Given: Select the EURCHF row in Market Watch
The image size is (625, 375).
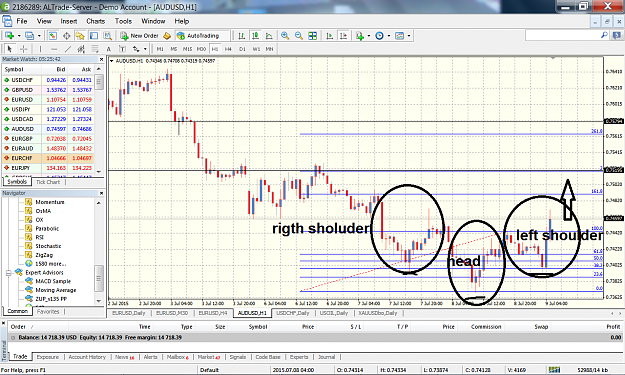Looking at the screenshot, I should click(x=49, y=158).
